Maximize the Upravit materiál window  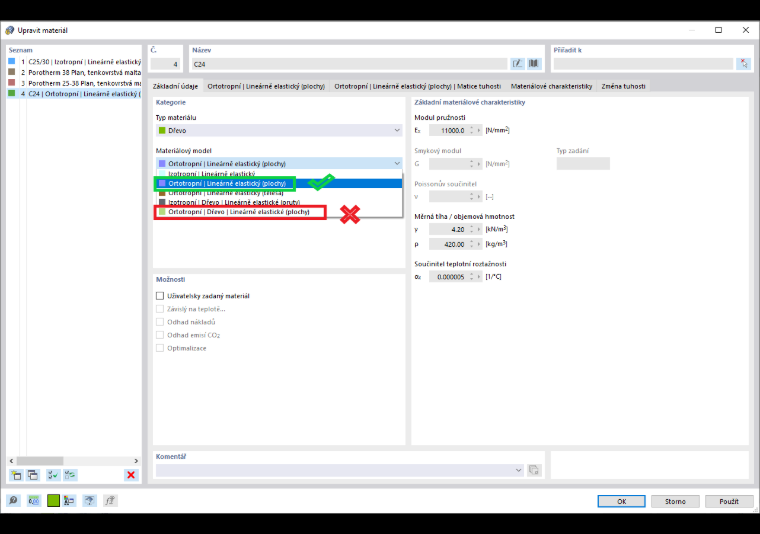tap(718, 30)
